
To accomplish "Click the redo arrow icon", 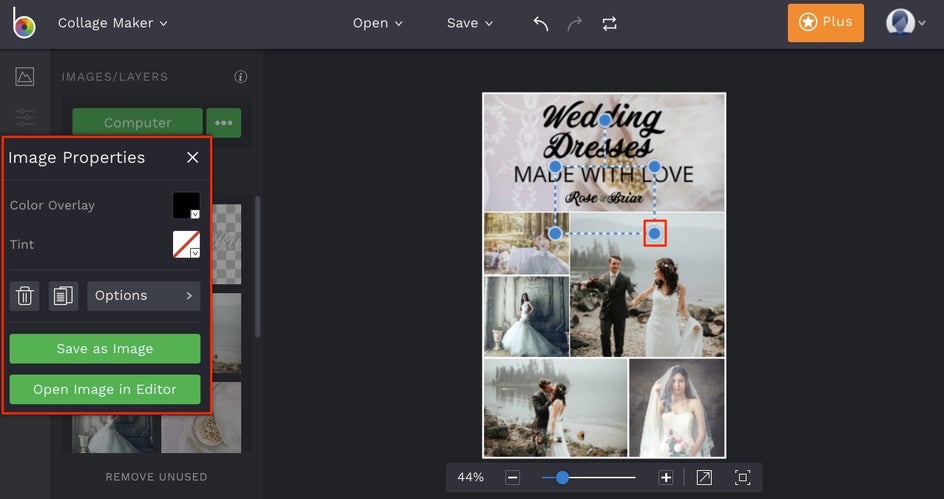I will coord(575,23).
